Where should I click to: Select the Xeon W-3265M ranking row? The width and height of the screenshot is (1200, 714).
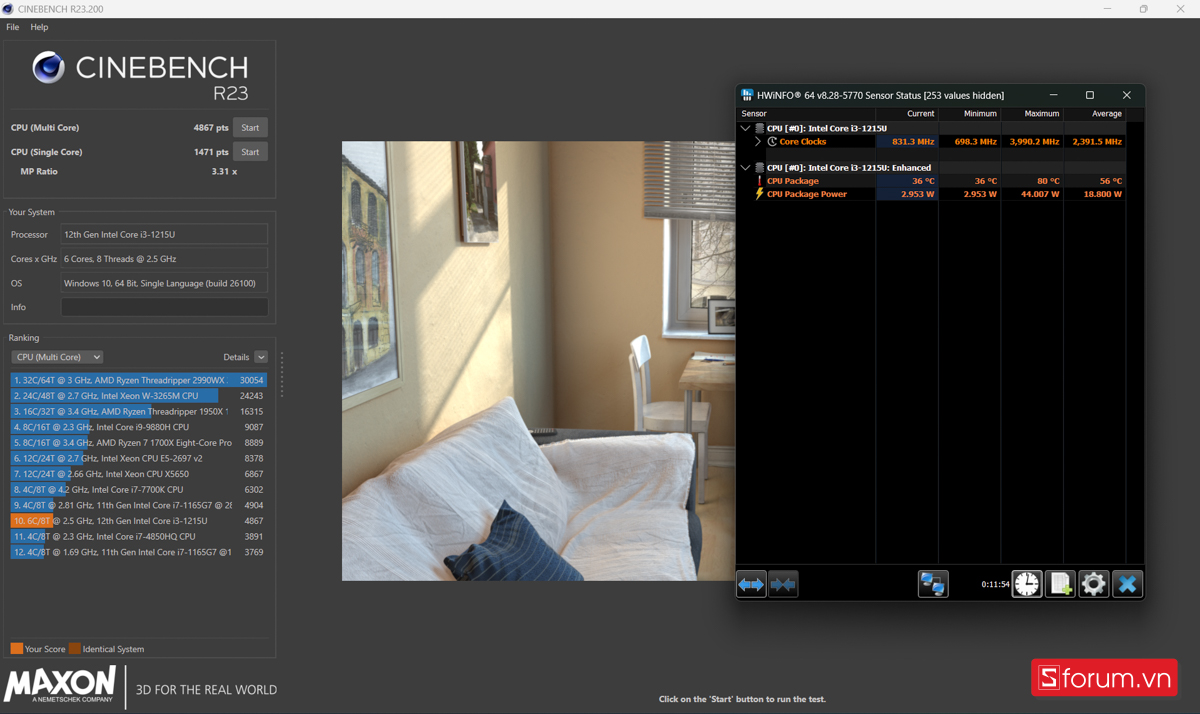(x=139, y=396)
